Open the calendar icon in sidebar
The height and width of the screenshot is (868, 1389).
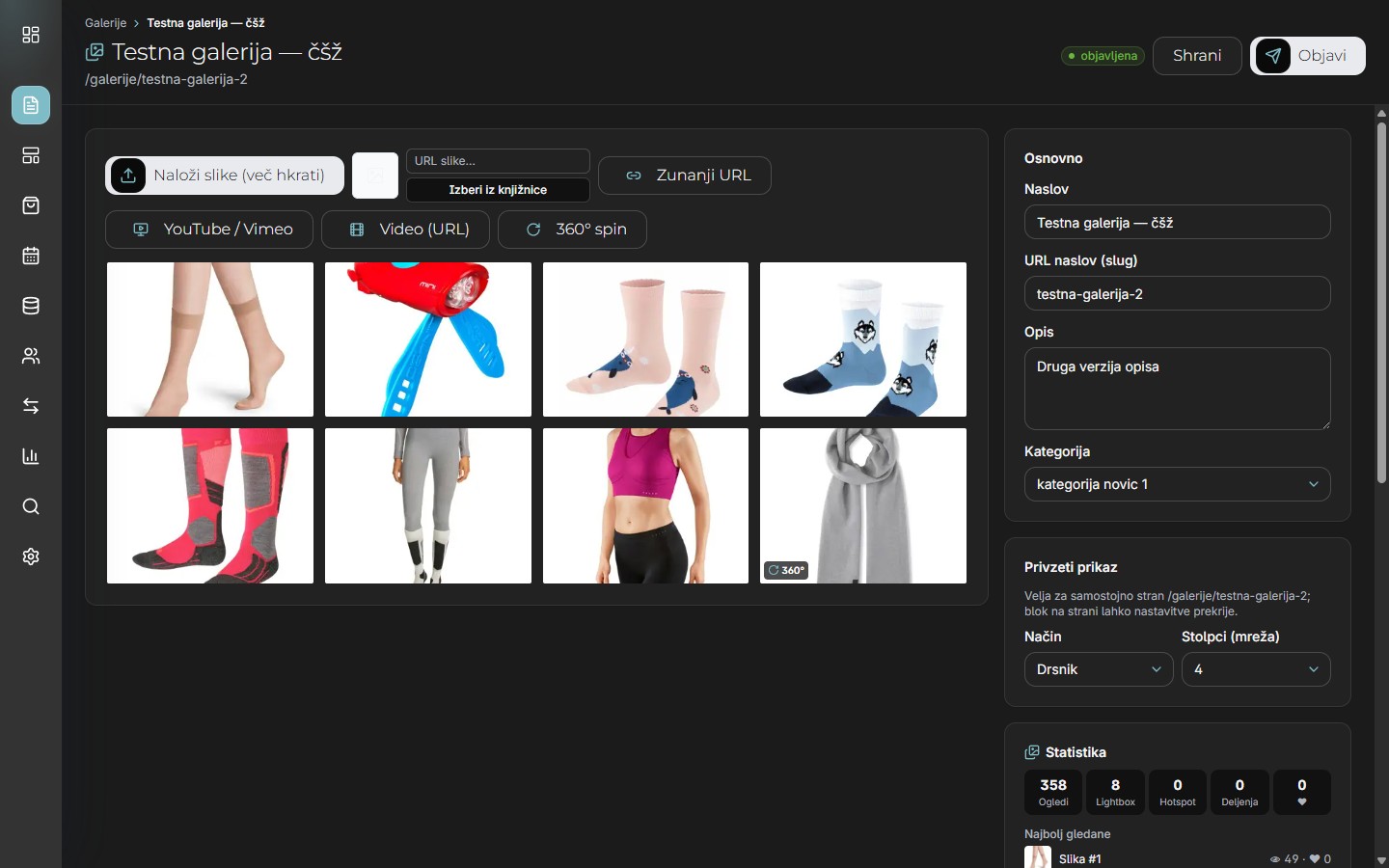(x=31, y=256)
